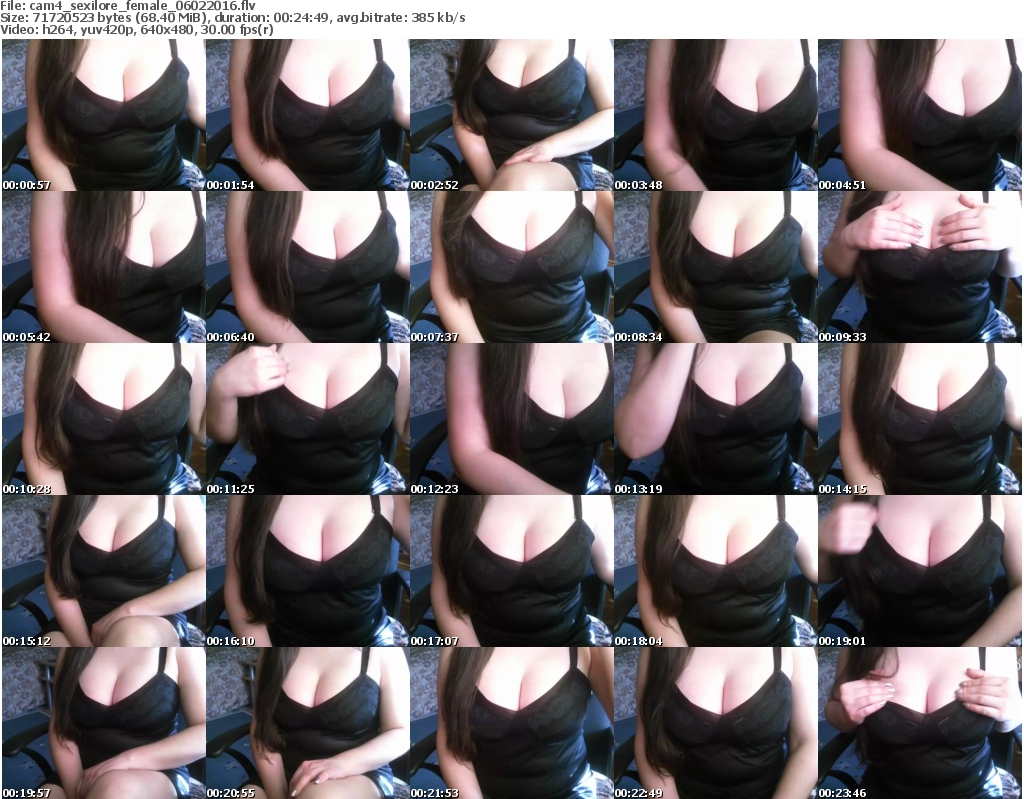Viewport: 1024px width, 799px height.
Task: Open the frame marked 00:10:28
Action: coord(104,419)
